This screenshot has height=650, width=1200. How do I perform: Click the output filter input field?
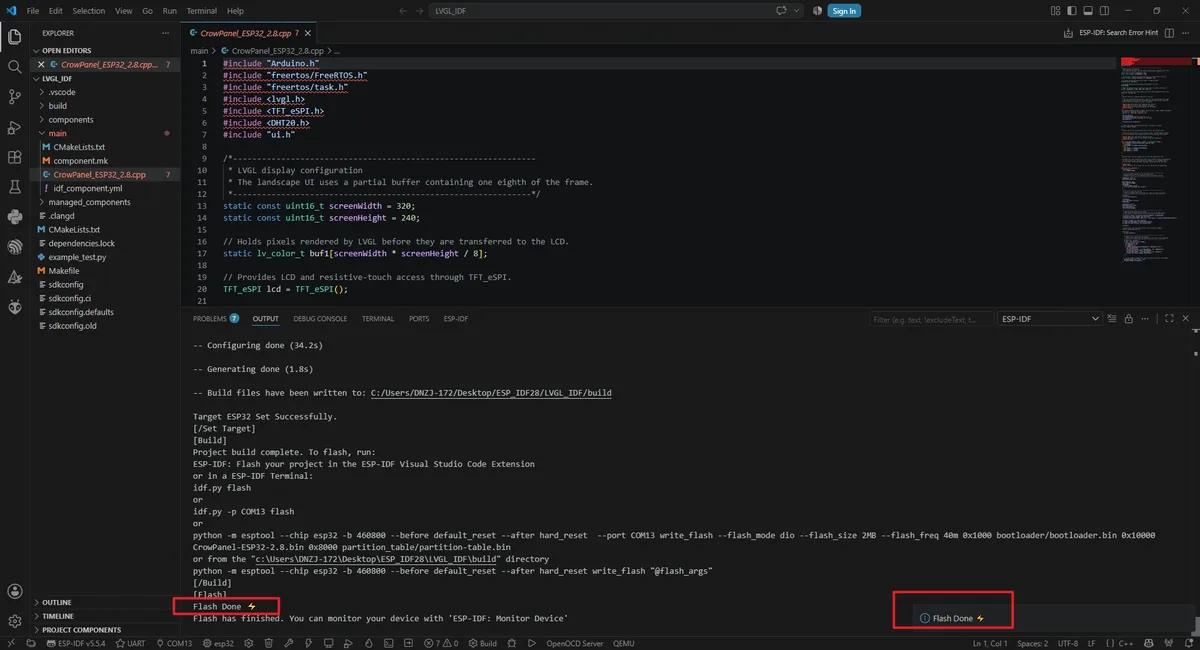pos(930,319)
